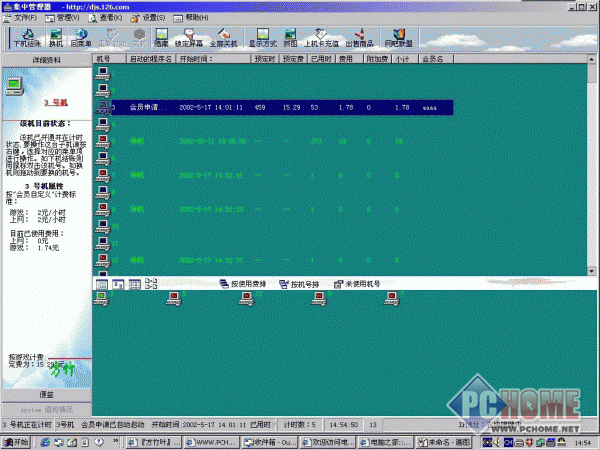
Task: Click machine 7 icon in lower pane
Action: tap(391, 299)
